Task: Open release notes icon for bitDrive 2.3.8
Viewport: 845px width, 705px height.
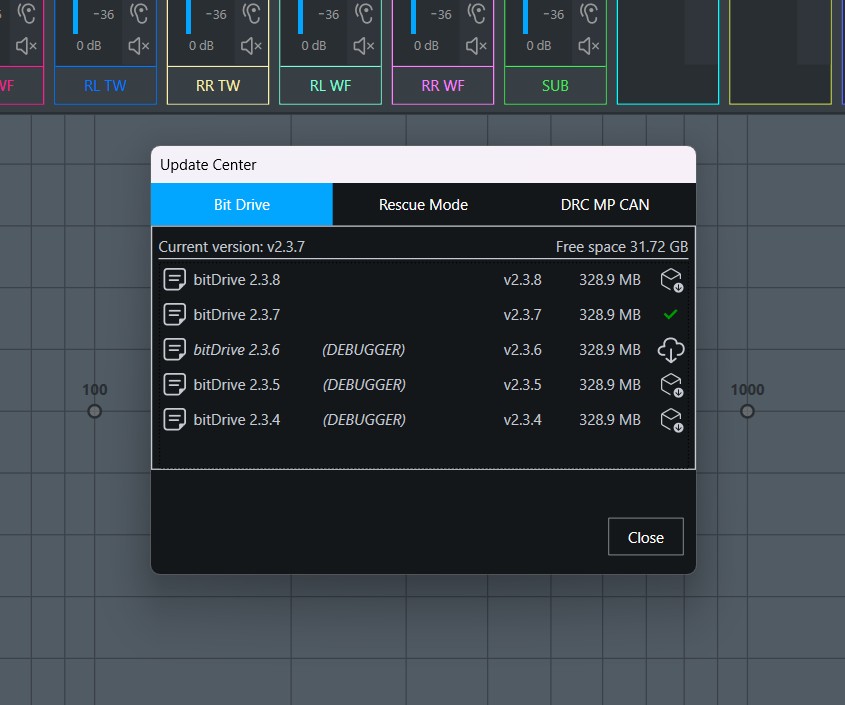Action: tap(175, 280)
